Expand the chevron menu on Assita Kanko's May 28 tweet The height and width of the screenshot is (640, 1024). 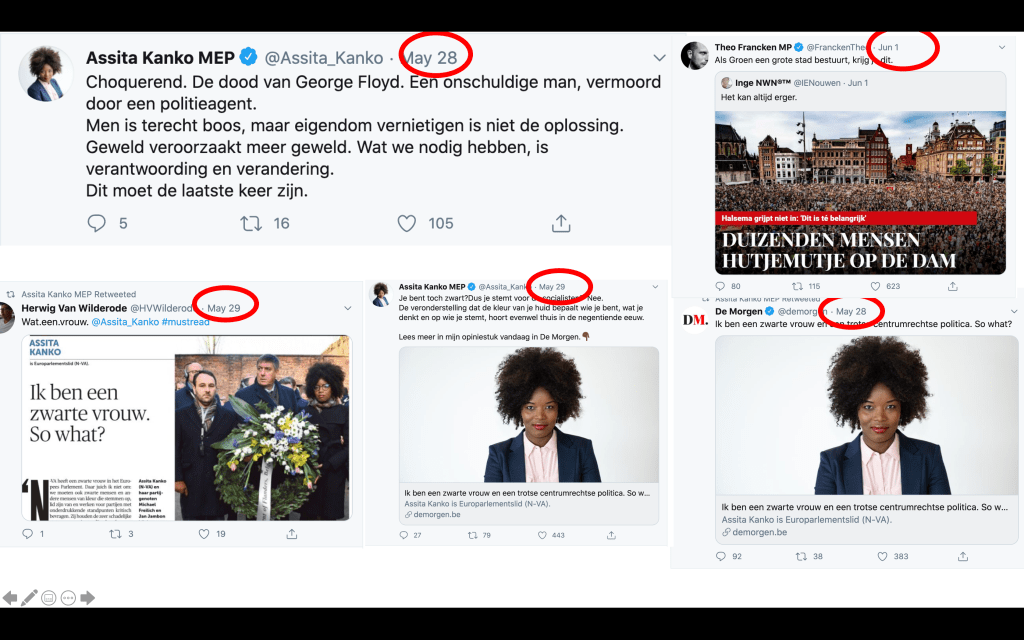pyautogui.click(x=659, y=58)
